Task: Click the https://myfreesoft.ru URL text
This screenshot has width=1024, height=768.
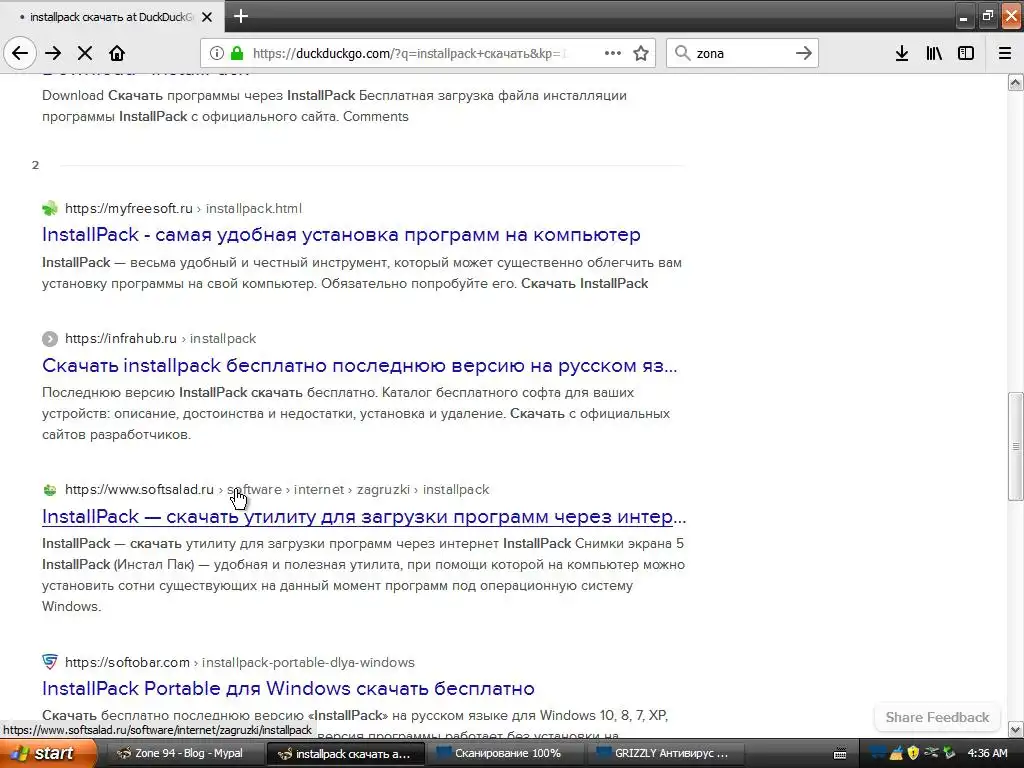Action: point(129,208)
